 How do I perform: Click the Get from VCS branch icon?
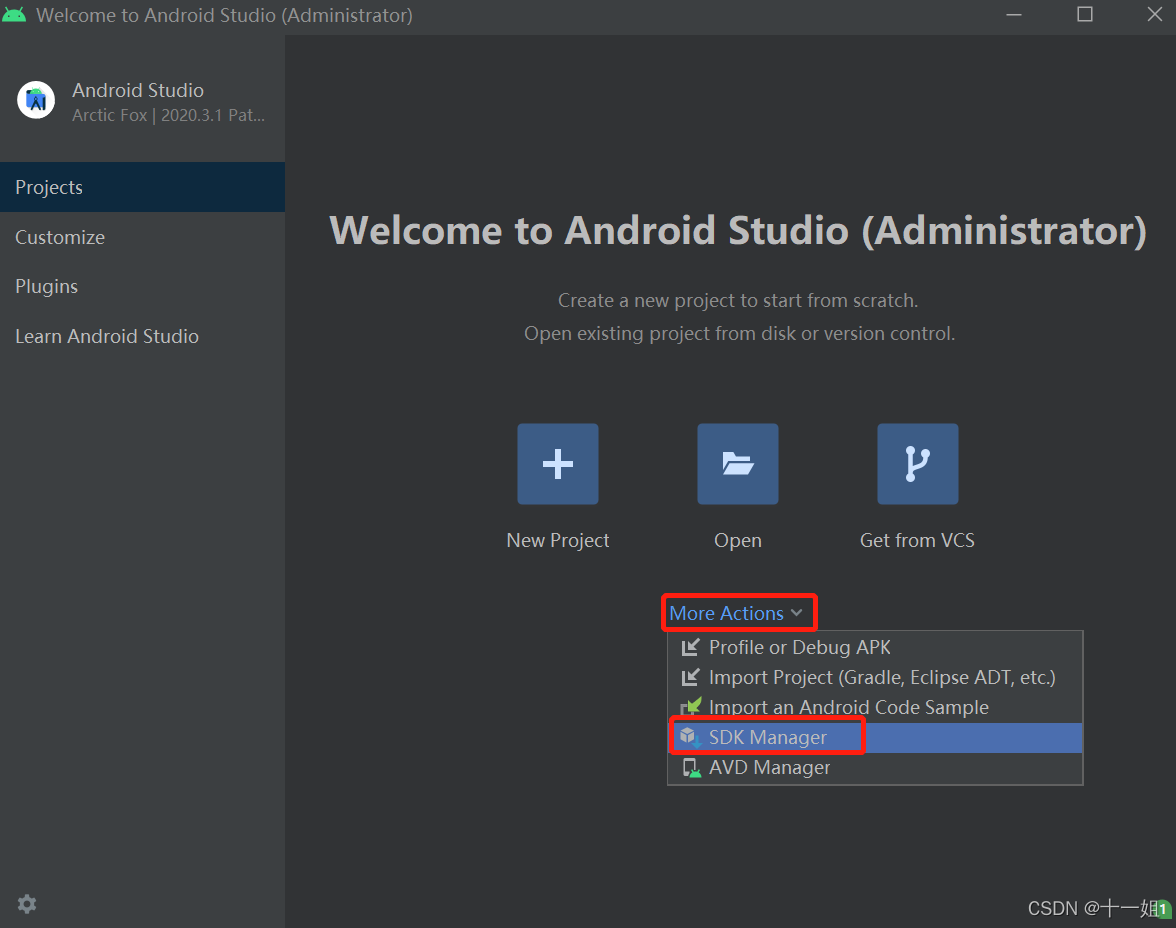(x=917, y=464)
